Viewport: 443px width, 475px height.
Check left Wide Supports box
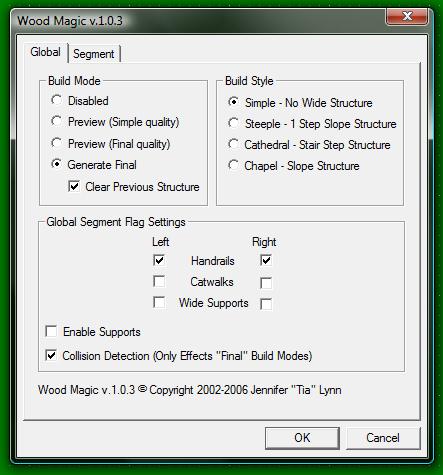tap(159, 302)
